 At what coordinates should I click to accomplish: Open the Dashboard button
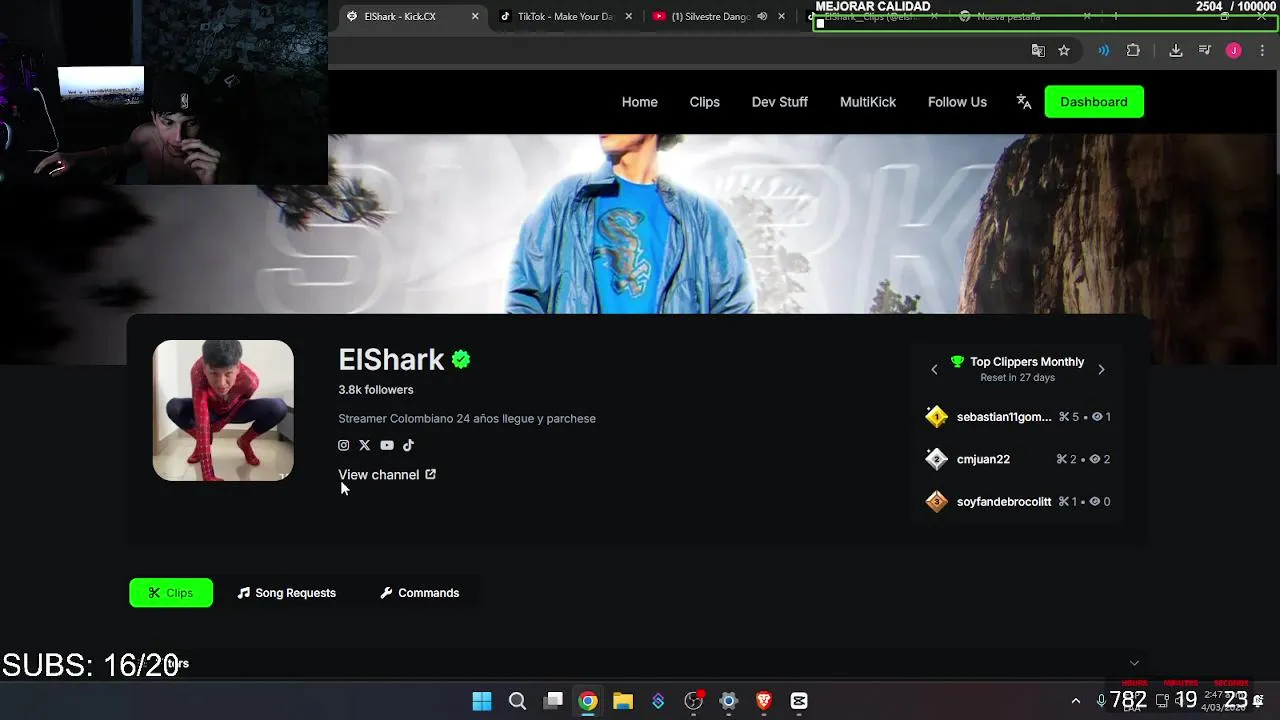point(1094,102)
